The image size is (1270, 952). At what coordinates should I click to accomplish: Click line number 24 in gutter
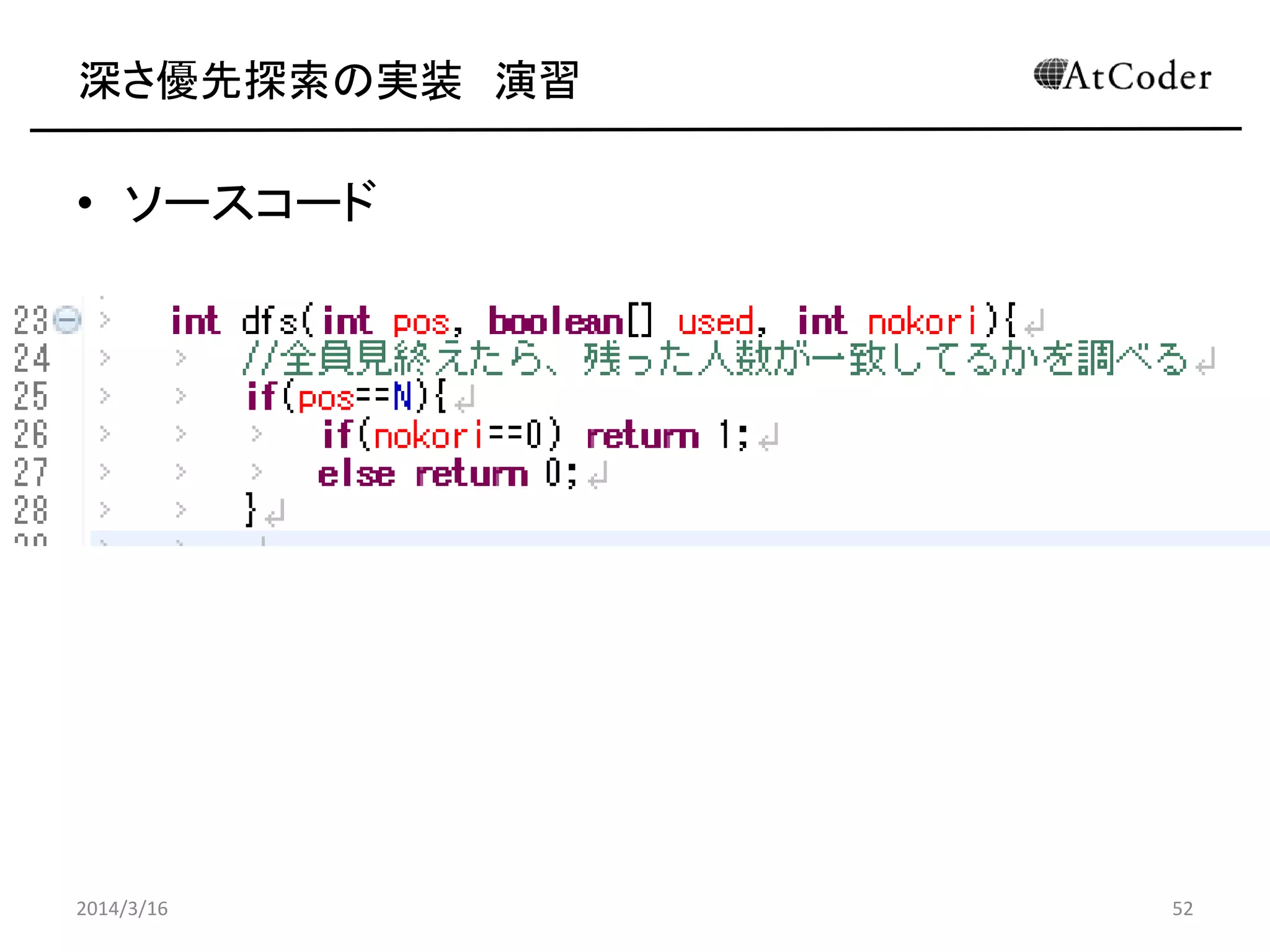30,358
